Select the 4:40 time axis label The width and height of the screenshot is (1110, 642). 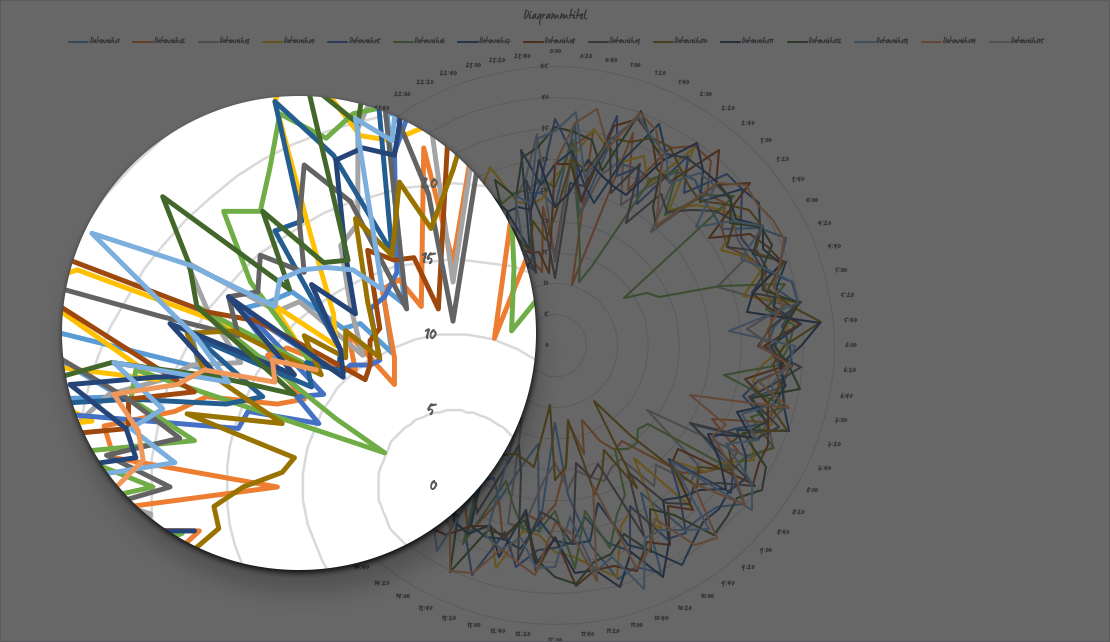click(834, 246)
